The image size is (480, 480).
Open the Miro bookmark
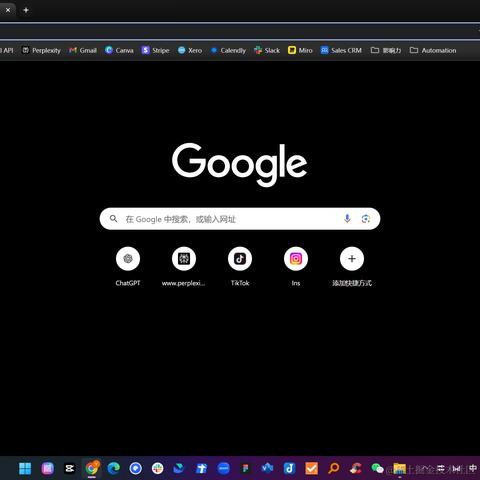300,50
